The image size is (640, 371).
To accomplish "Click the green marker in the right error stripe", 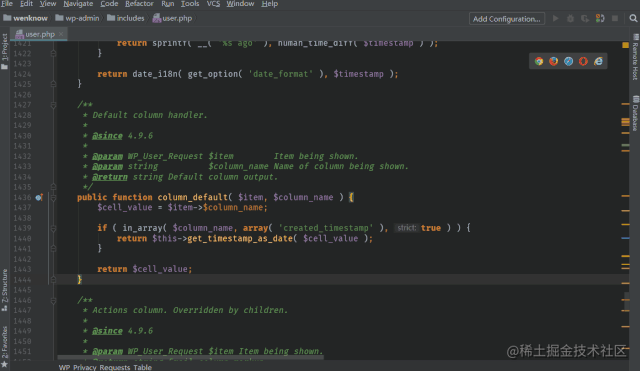I will click(625, 145).
